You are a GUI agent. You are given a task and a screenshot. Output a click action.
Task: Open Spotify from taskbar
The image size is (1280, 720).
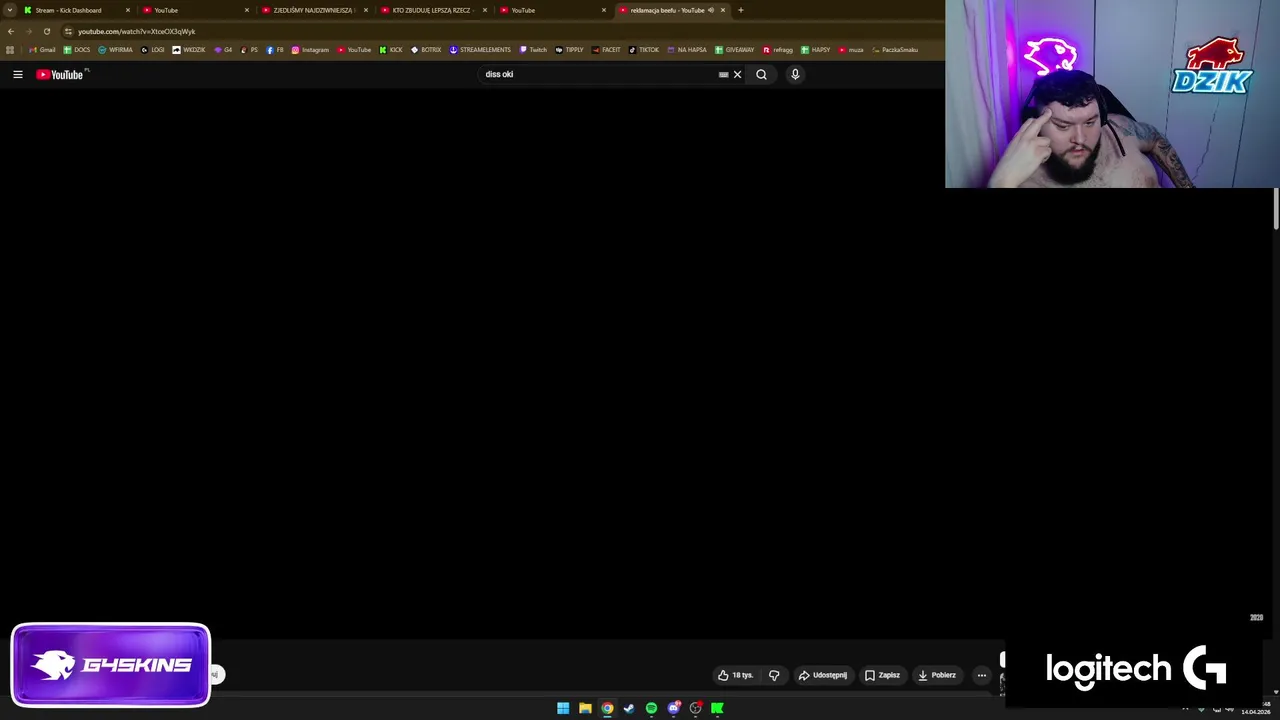coord(651,708)
